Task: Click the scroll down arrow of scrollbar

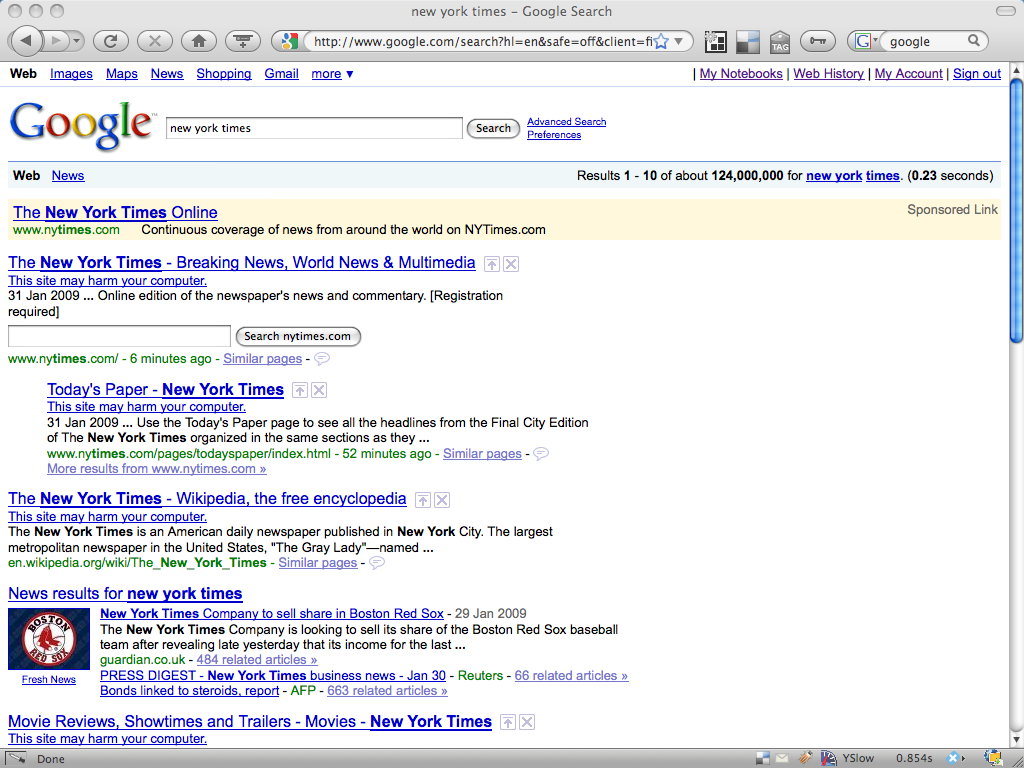Action: pos(1016,740)
